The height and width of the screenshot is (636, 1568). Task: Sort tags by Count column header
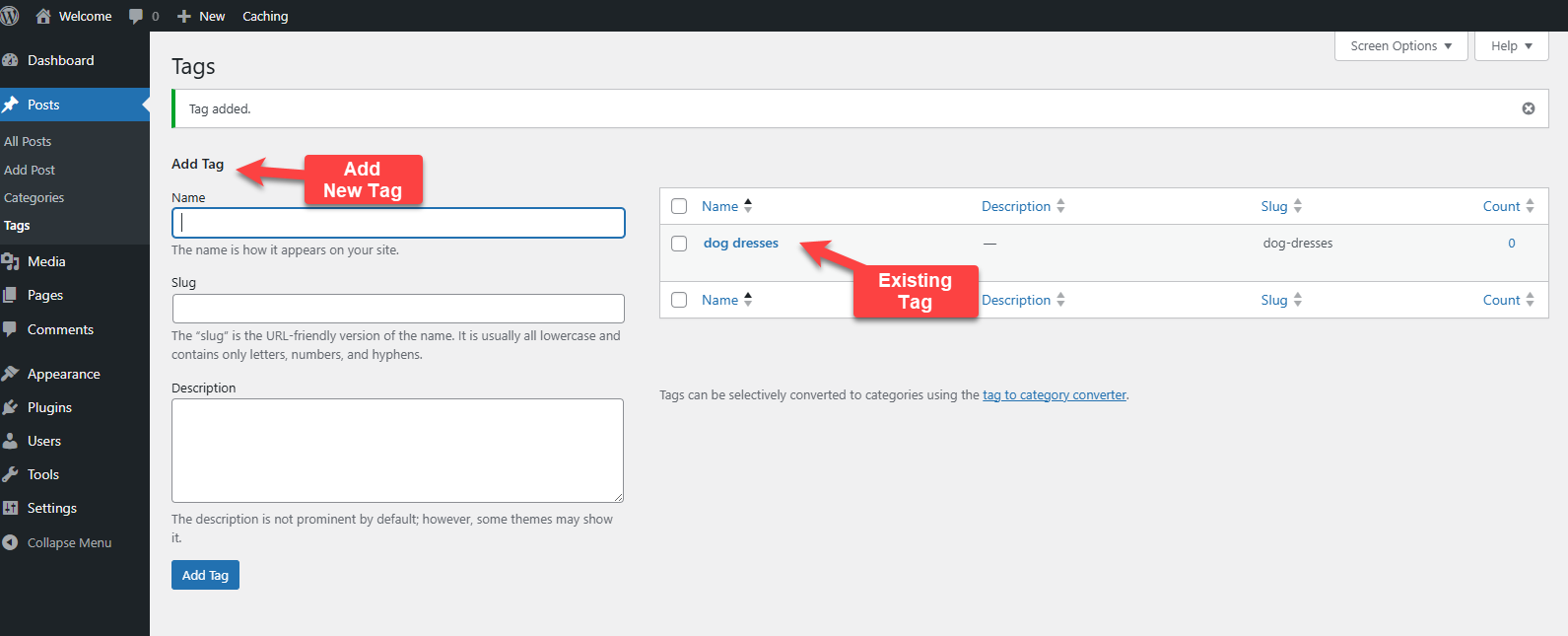(1501, 206)
